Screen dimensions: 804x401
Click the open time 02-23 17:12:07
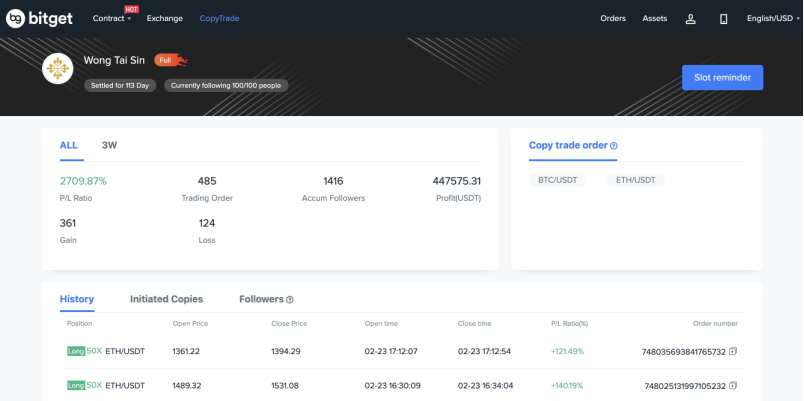click(391, 351)
